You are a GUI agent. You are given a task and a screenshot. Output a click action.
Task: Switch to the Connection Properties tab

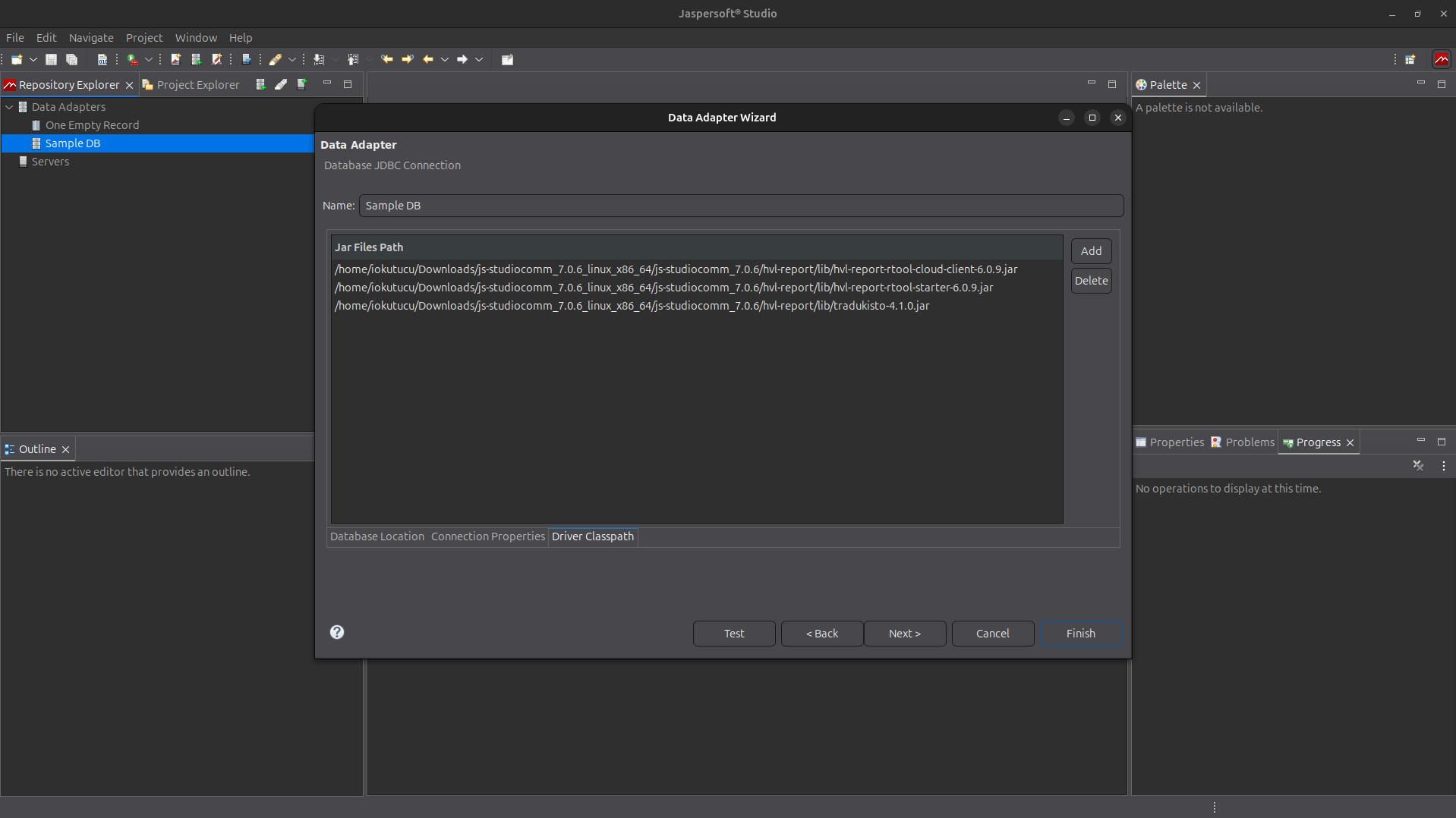(488, 536)
